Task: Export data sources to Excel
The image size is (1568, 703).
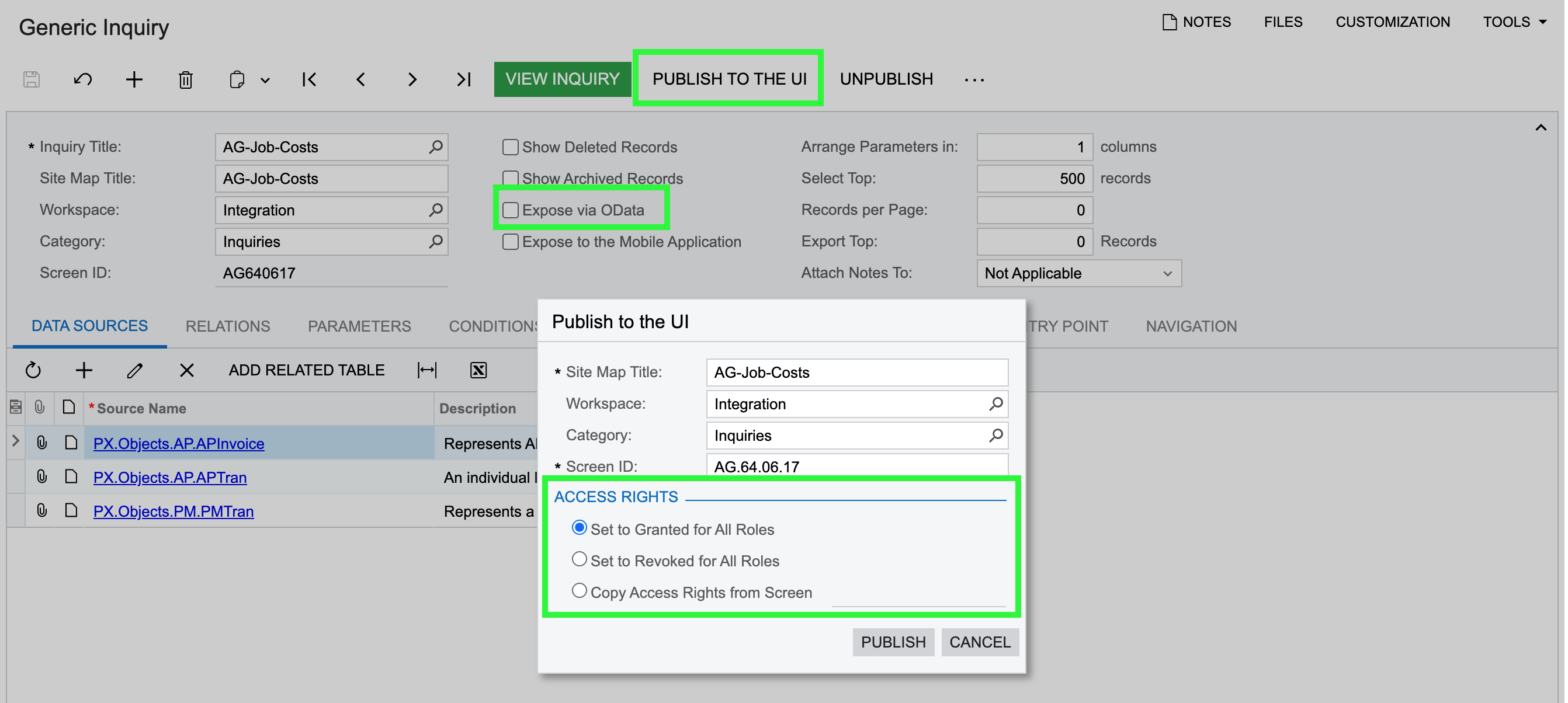Action: pos(478,370)
